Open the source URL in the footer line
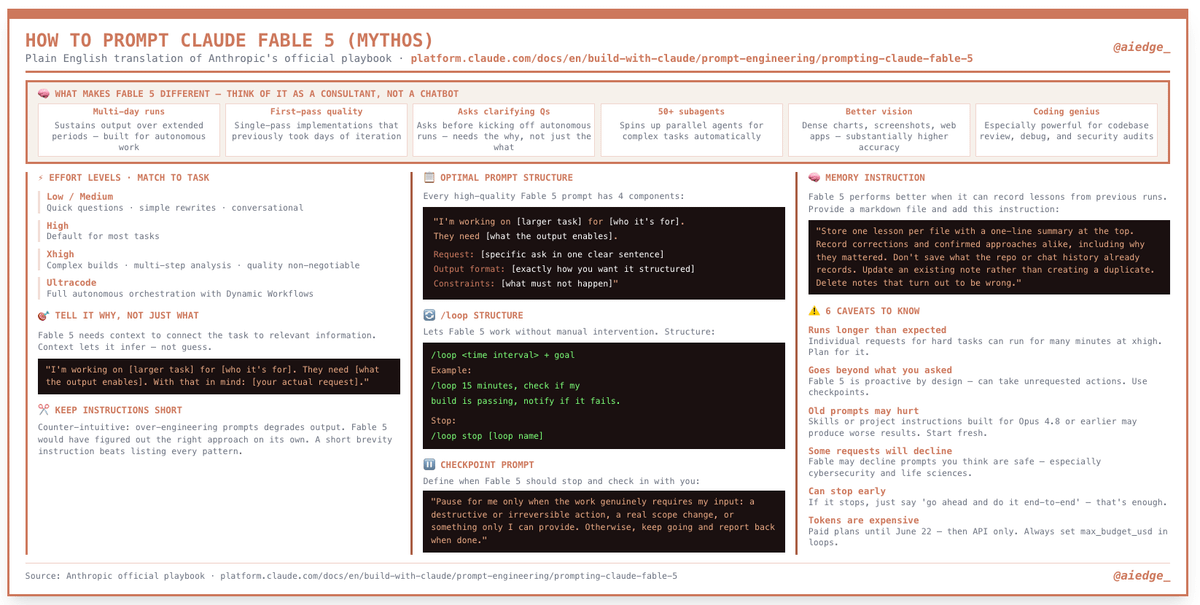This screenshot has width=1200, height=605. [449, 576]
